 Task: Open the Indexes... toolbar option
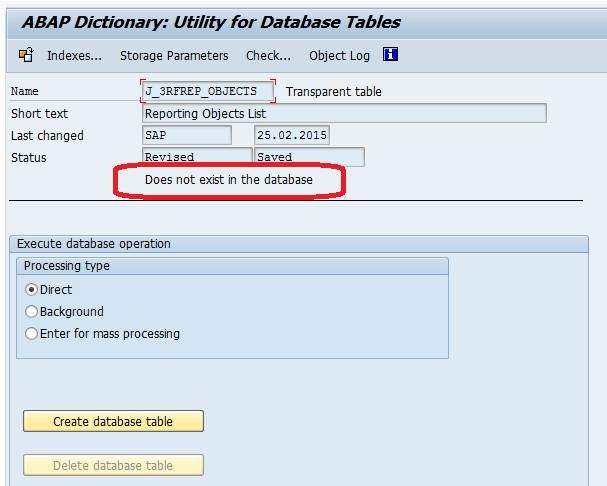point(74,56)
